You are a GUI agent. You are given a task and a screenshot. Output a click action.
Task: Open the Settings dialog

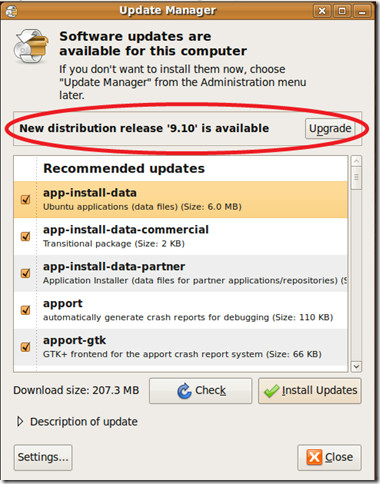pos(43,457)
